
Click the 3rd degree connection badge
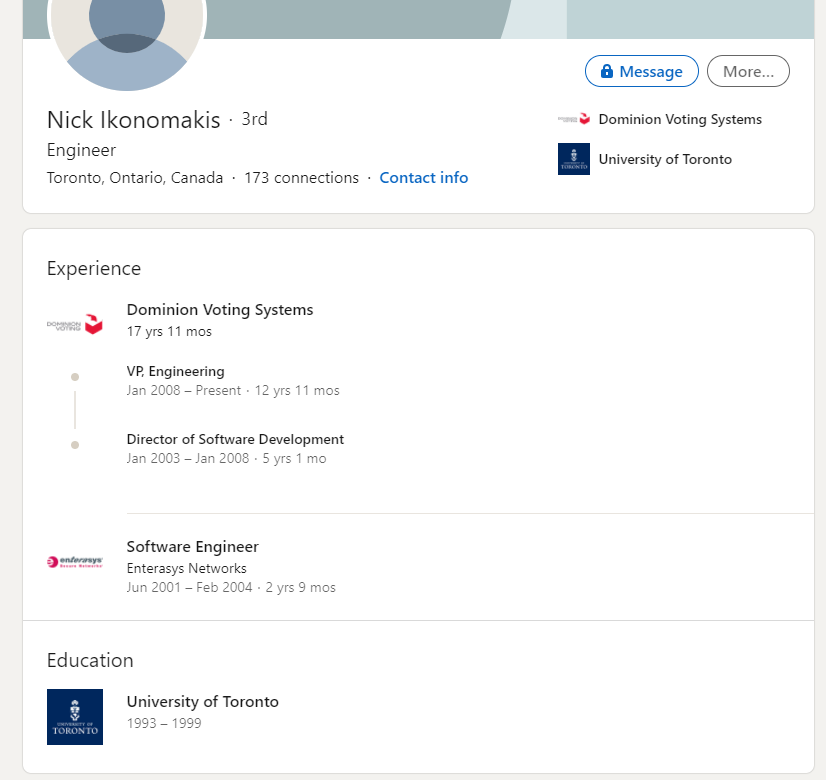pos(254,119)
